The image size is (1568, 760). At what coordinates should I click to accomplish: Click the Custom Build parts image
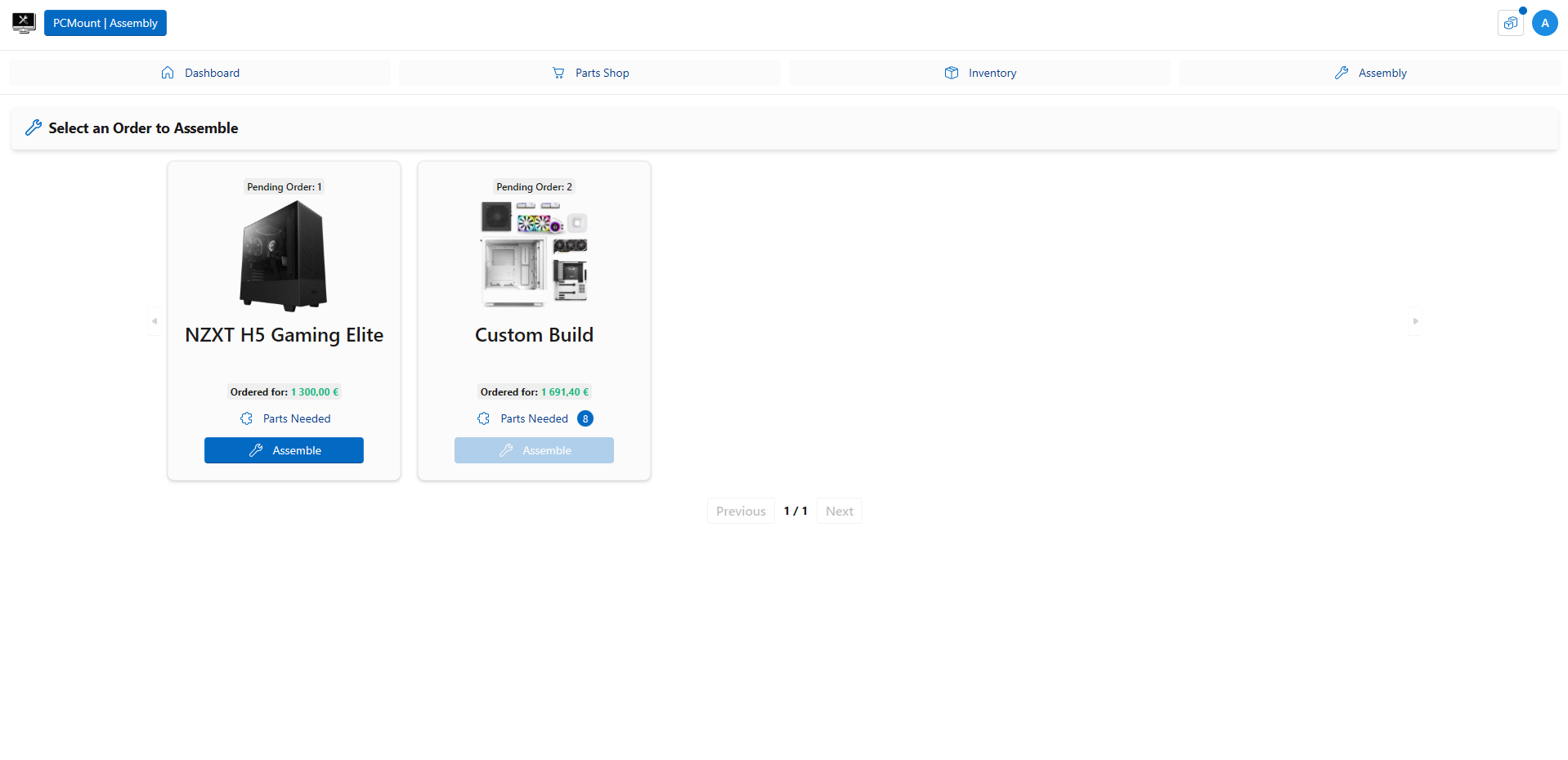click(534, 254)
